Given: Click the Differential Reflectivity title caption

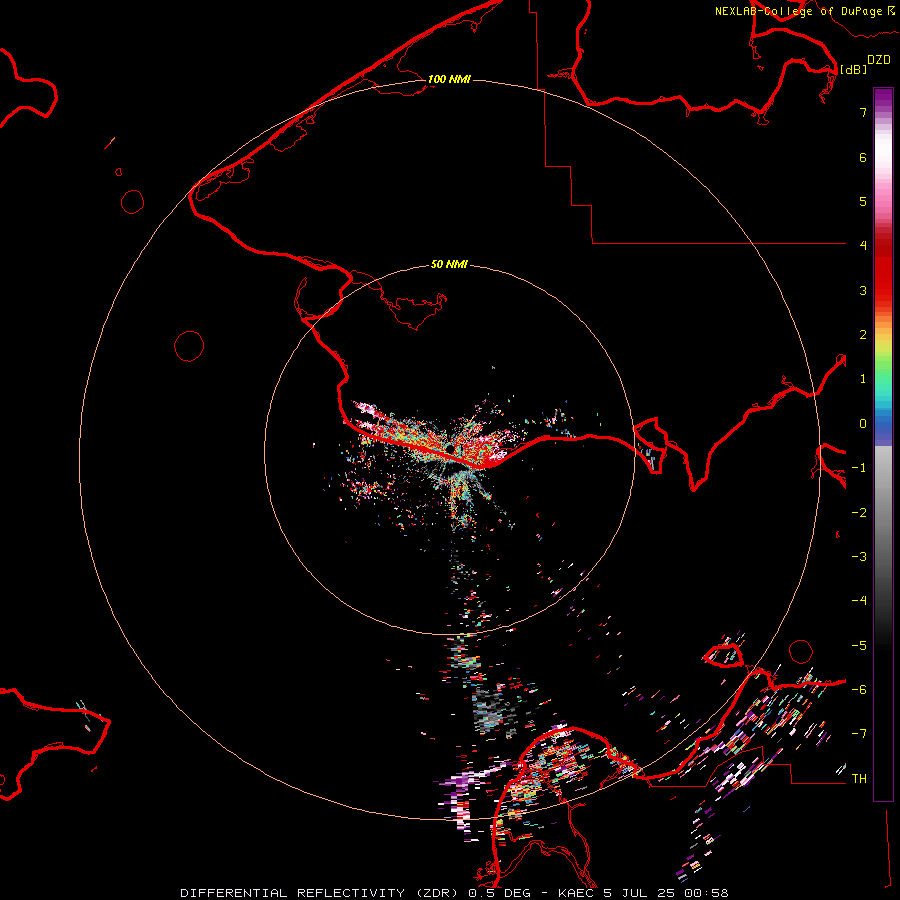Looking at the screenshot, I should [x=454, y=893].
